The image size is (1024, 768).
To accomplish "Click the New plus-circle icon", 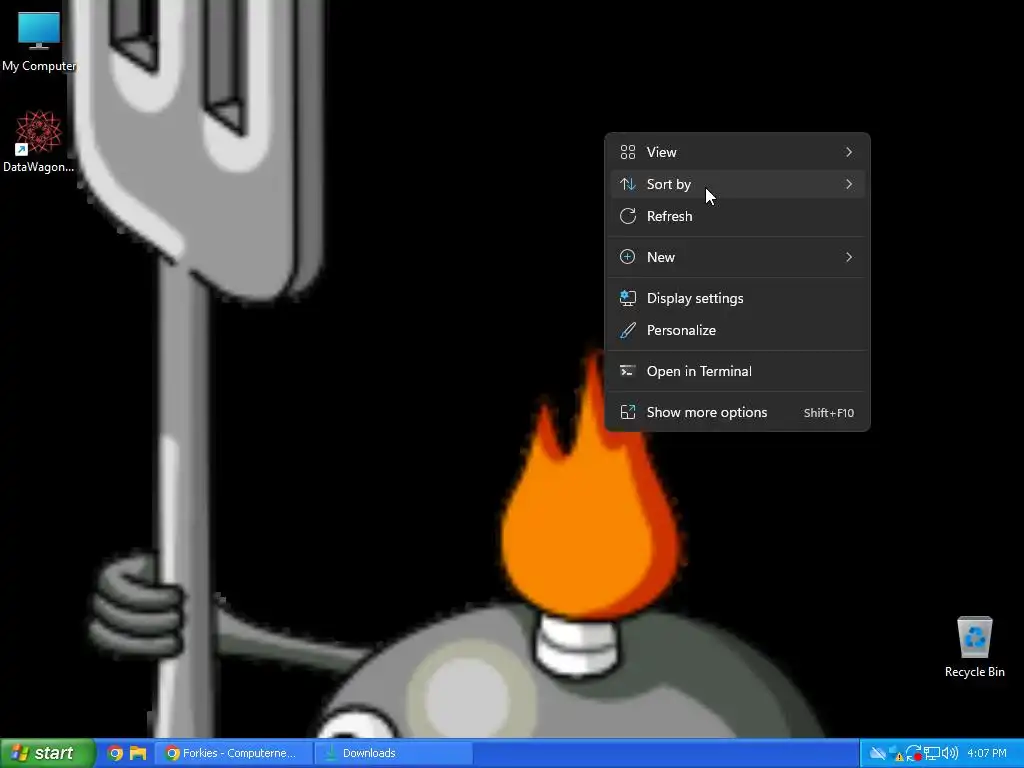I will (628, 257).
